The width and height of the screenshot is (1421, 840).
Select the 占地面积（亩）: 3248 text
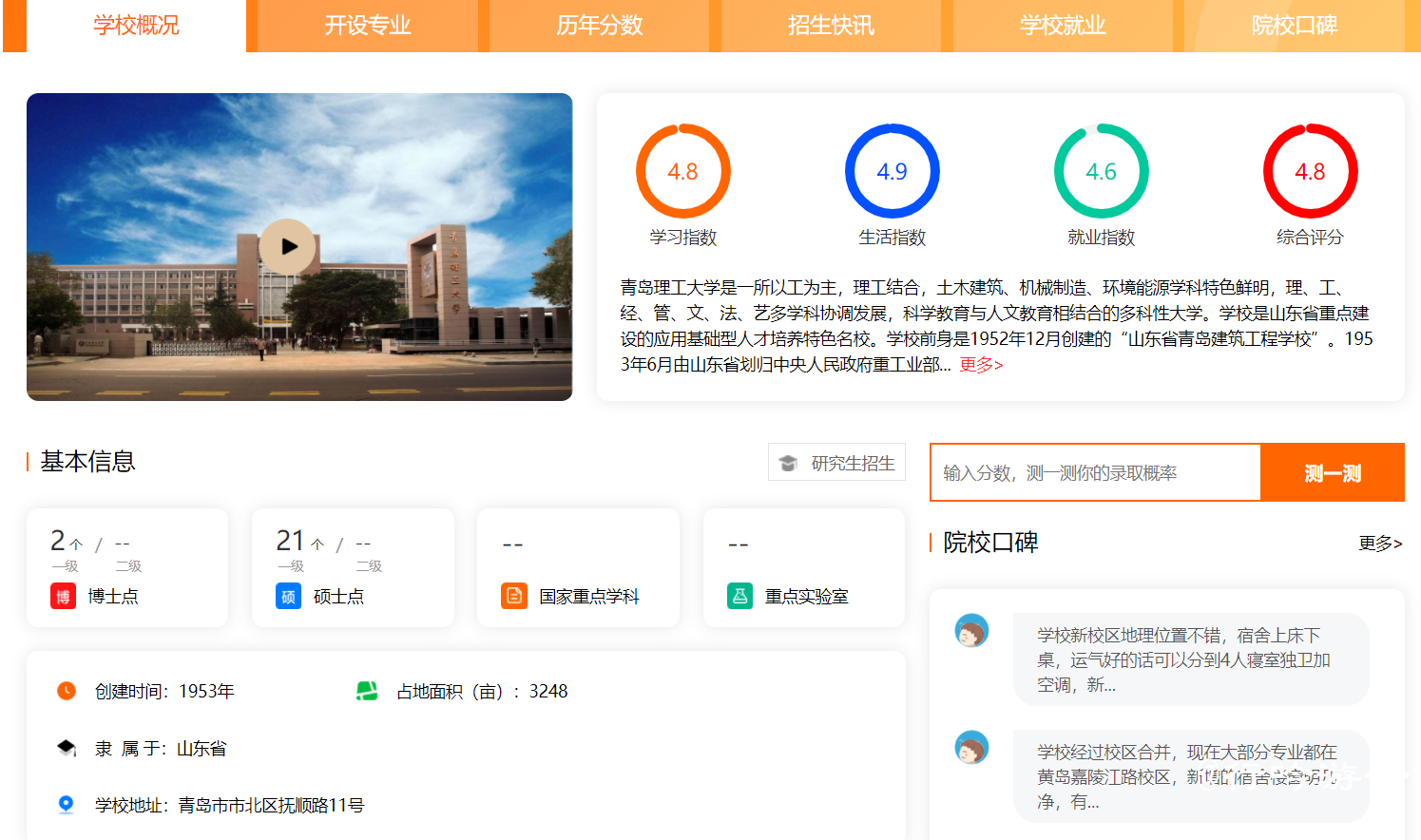coord(482,692)
